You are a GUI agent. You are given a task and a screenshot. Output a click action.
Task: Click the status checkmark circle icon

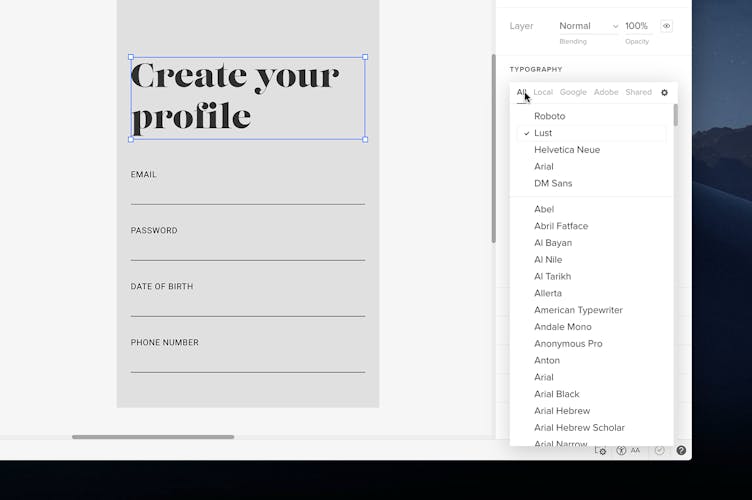[660, 451]
